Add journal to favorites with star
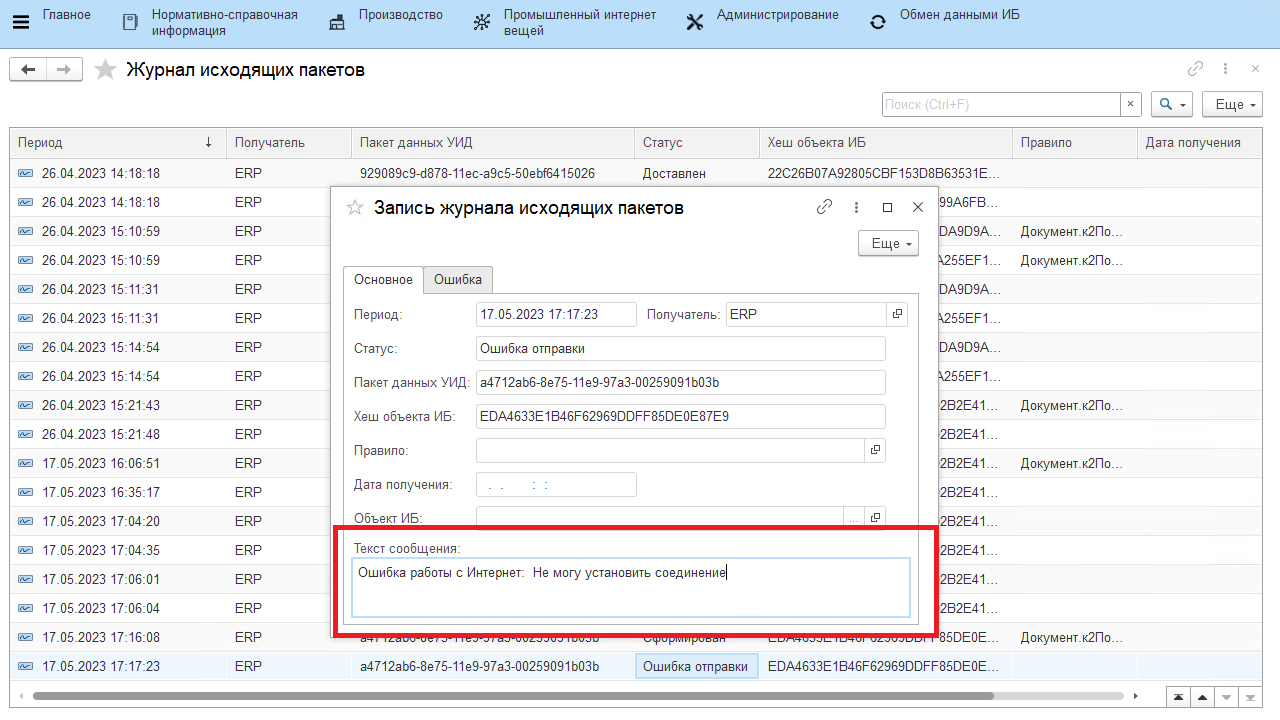The image size is (1280, 720). click(105, 70)
